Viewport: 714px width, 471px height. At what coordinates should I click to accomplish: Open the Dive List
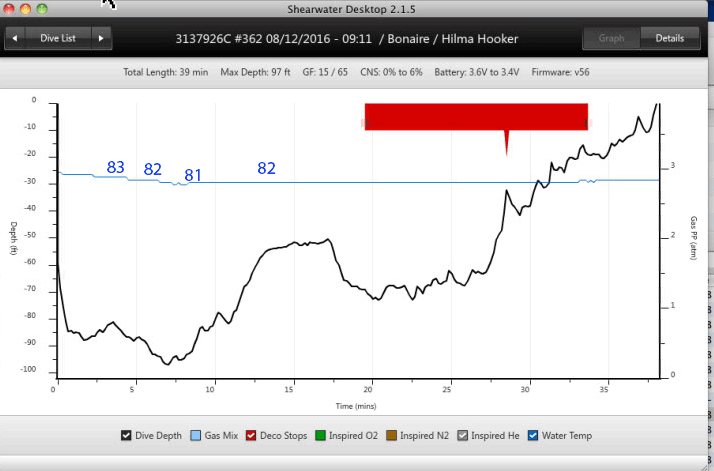58,39
